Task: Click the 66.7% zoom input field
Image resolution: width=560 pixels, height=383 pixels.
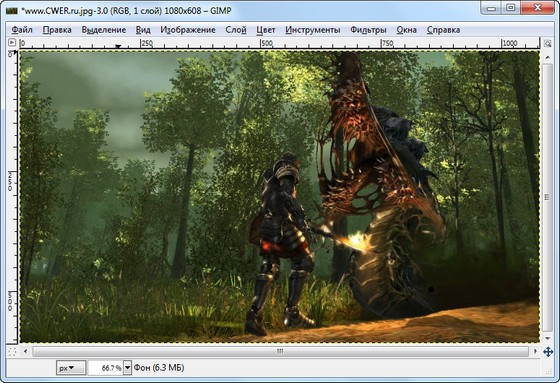Action: (106, 368)
